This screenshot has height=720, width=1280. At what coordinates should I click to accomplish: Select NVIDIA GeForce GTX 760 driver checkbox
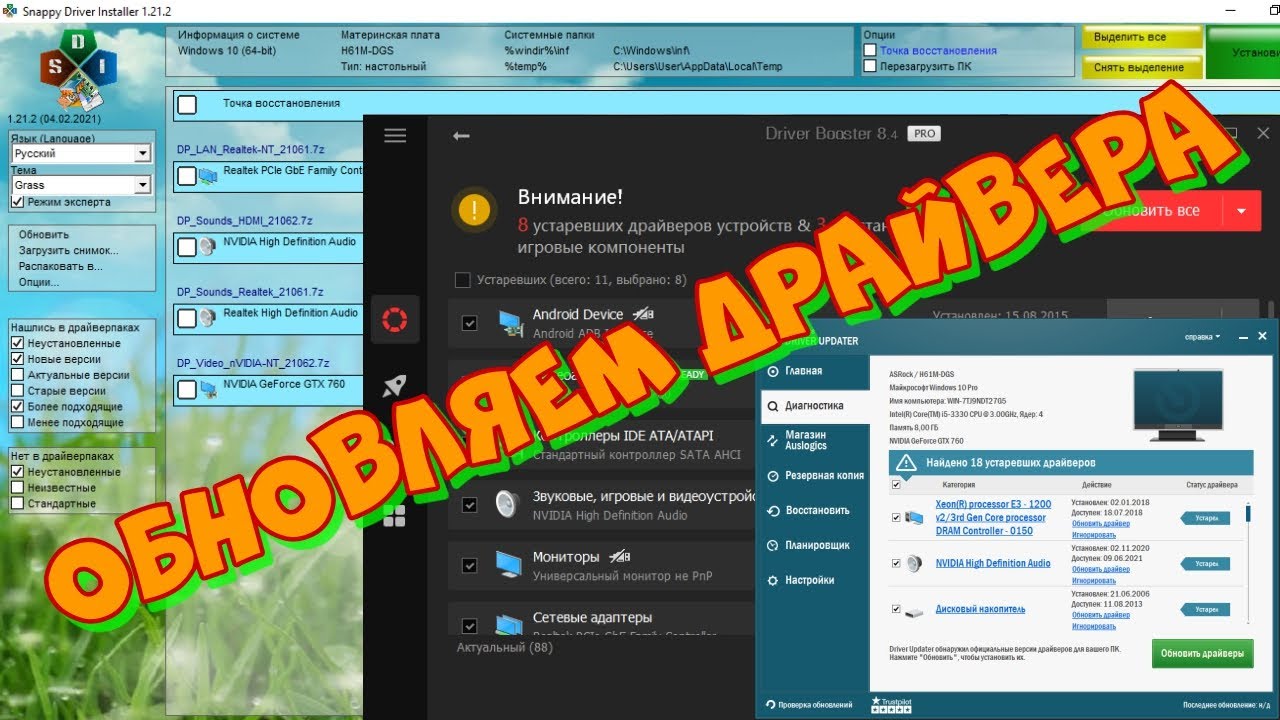187,390
